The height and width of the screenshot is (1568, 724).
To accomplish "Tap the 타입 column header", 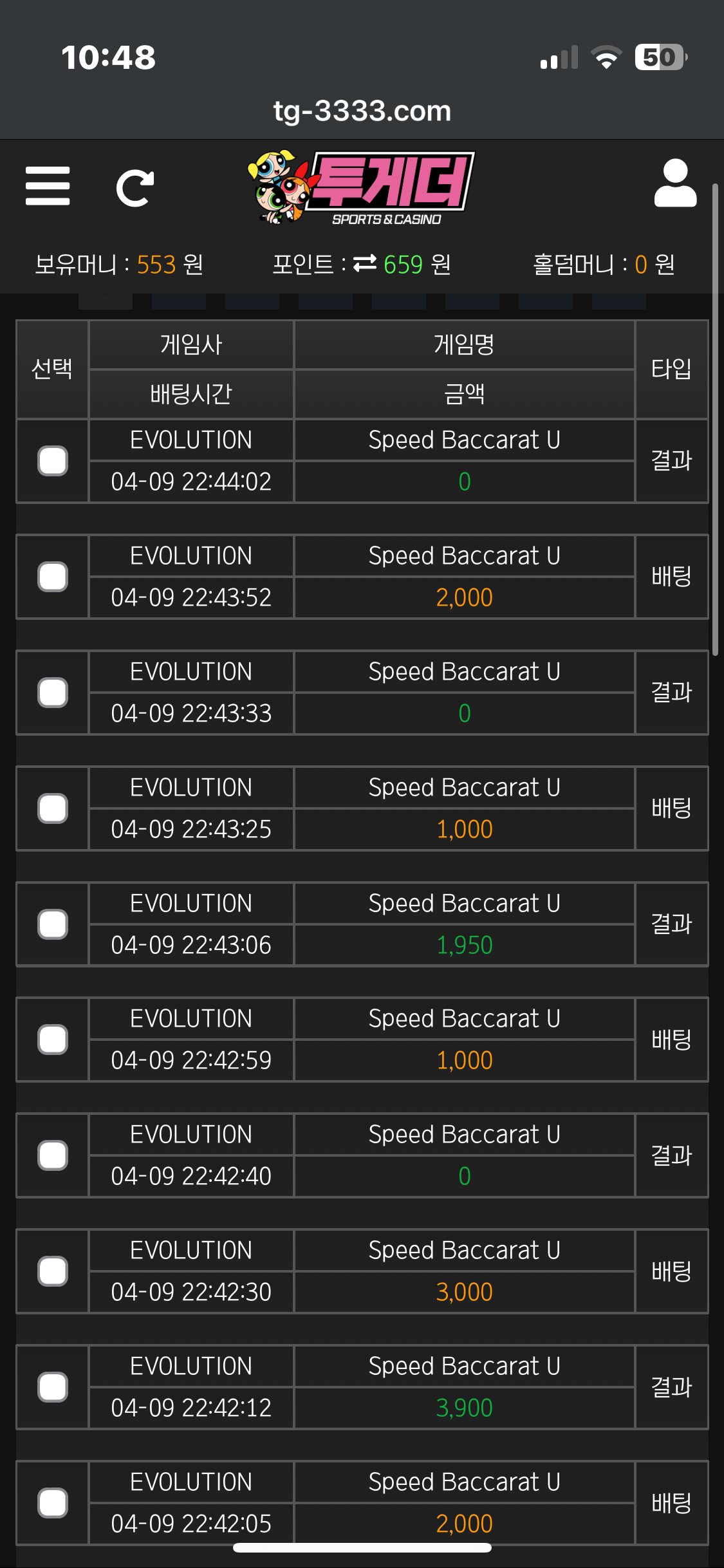I will point(671,369).
